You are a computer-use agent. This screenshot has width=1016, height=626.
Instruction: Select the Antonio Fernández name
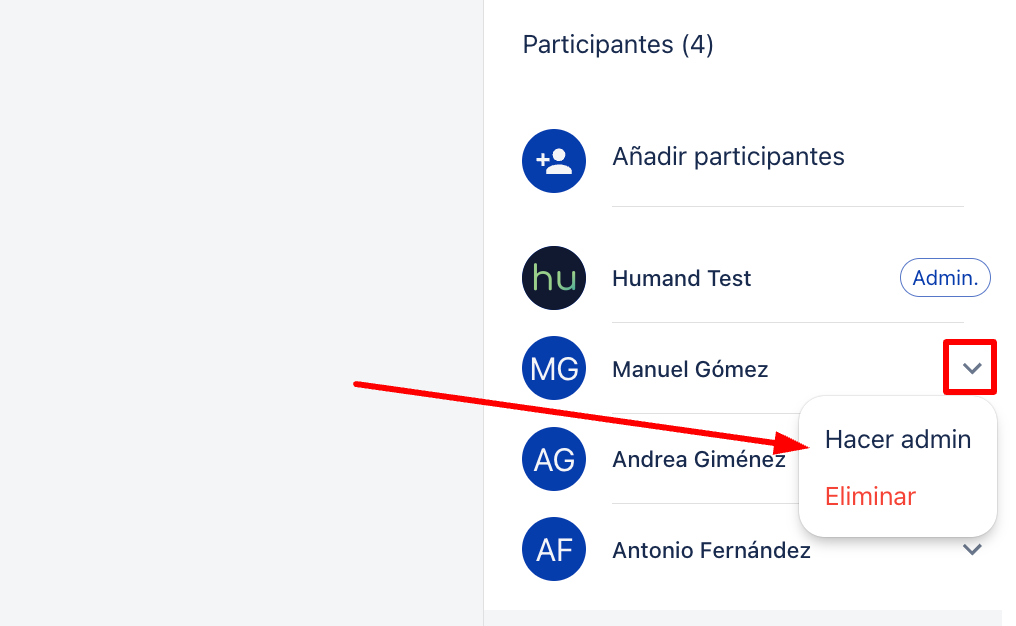(711, 550)
